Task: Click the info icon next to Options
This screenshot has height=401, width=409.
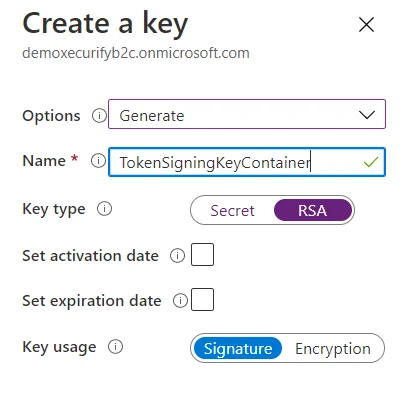Action: (99, 116)
